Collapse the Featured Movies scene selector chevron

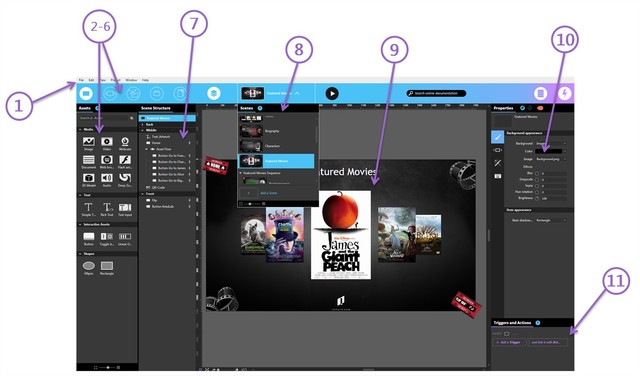[x=297, y=93]
